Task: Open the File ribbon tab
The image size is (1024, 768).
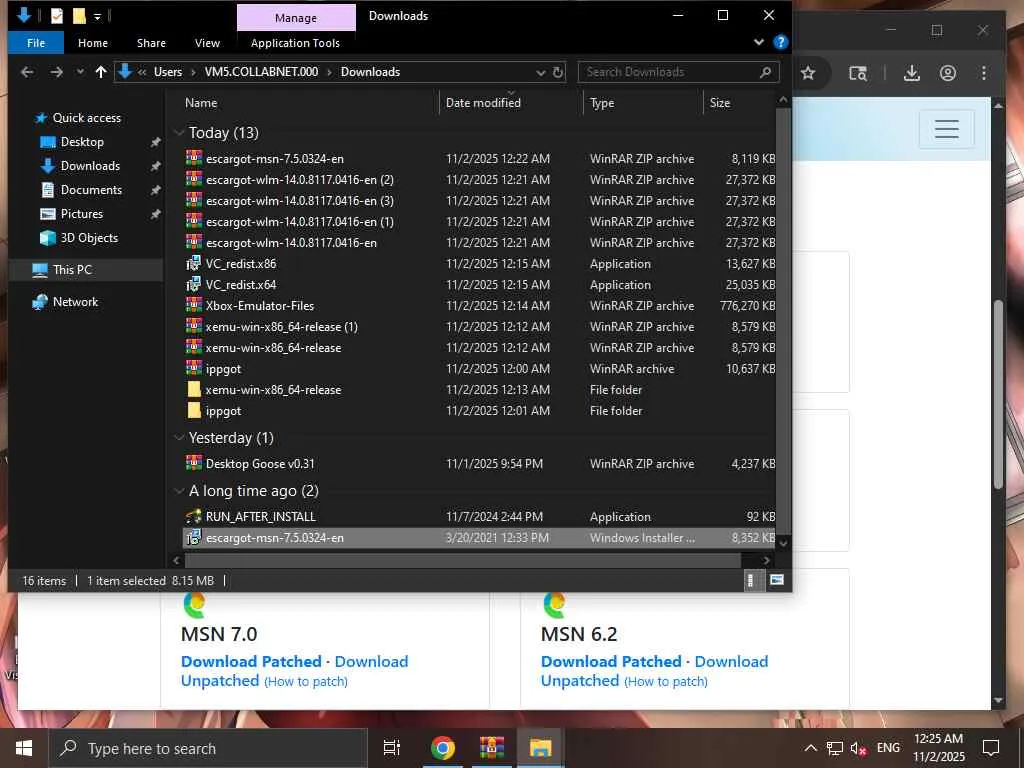Action: [x=36, y=43]
